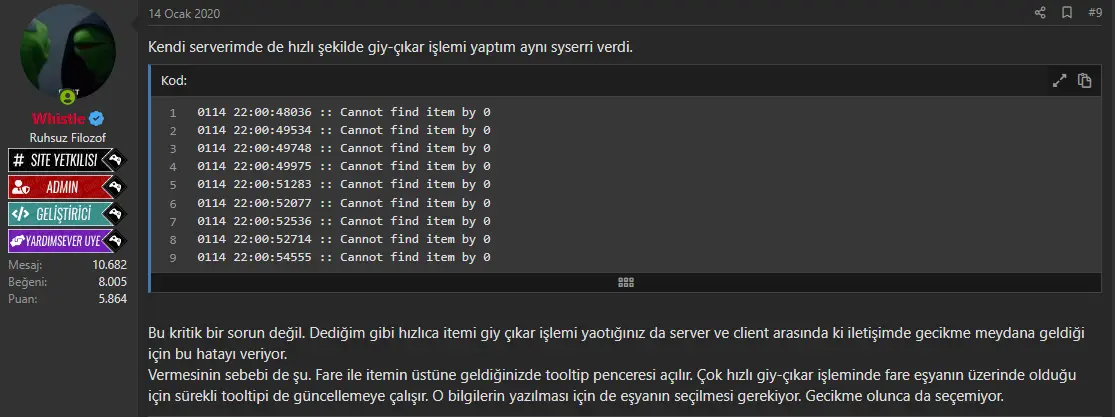Open the Whistle username link
This screenshot has height=417, width=1115.
(59, 119)
